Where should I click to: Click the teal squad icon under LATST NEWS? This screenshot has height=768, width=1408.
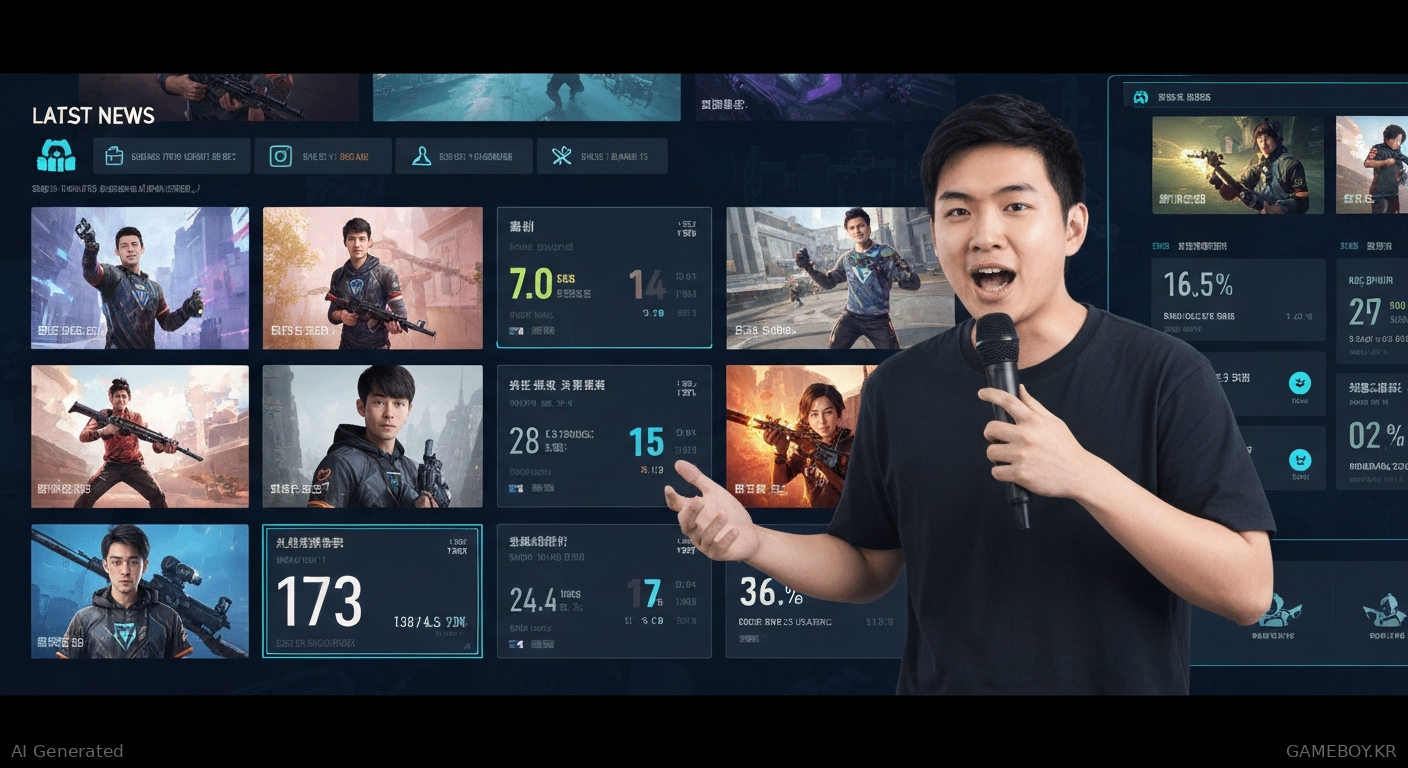(x=56, y=156)
